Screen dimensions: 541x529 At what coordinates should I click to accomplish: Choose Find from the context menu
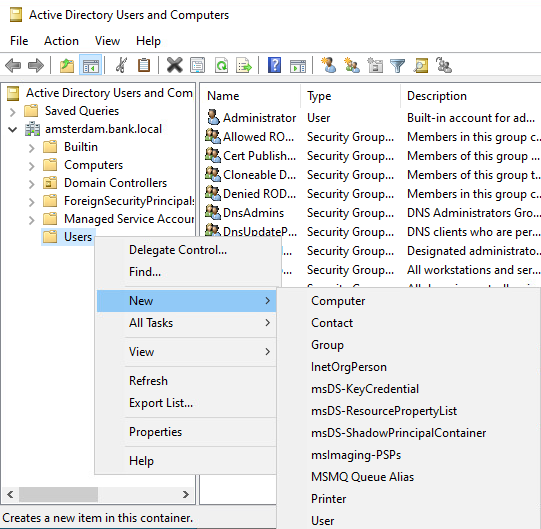[187, 272]
